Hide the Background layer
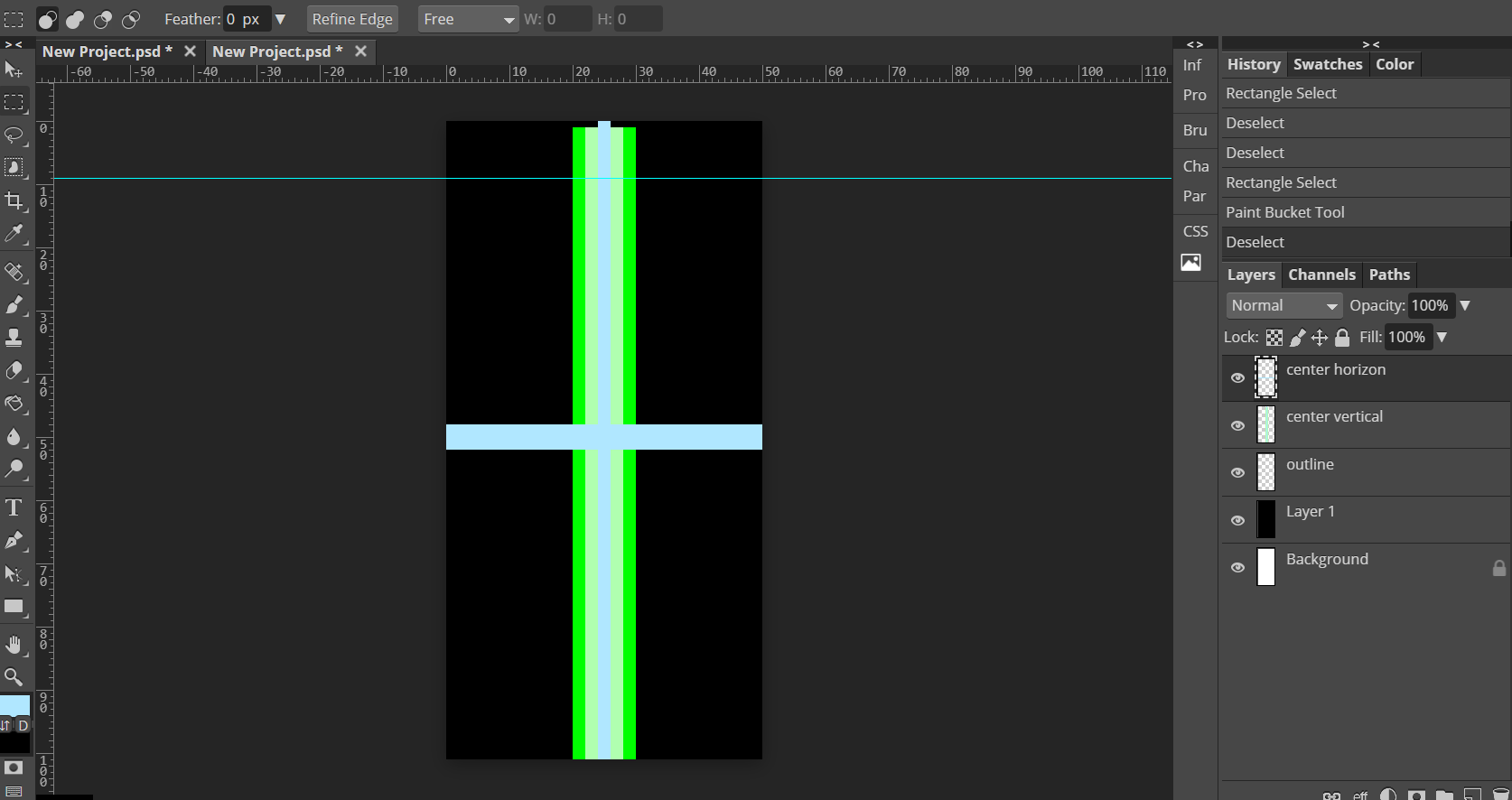The image size is (1512, 800). 1238,568
